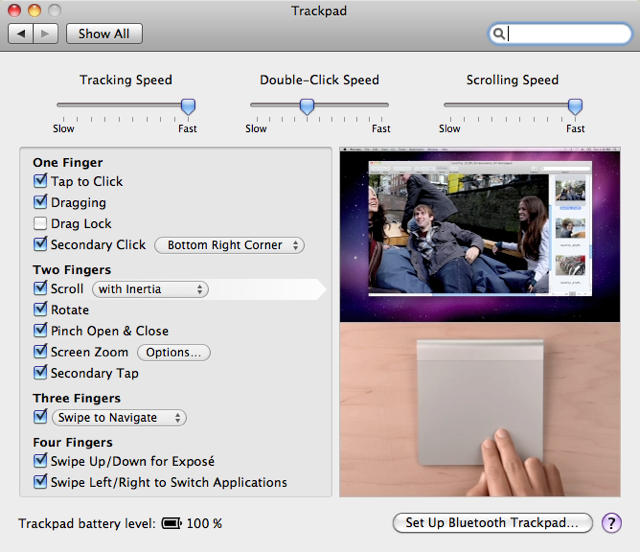This screenshot has width=640, height=552.
Task: Go forward with the right arrow button
Action: 46,33
